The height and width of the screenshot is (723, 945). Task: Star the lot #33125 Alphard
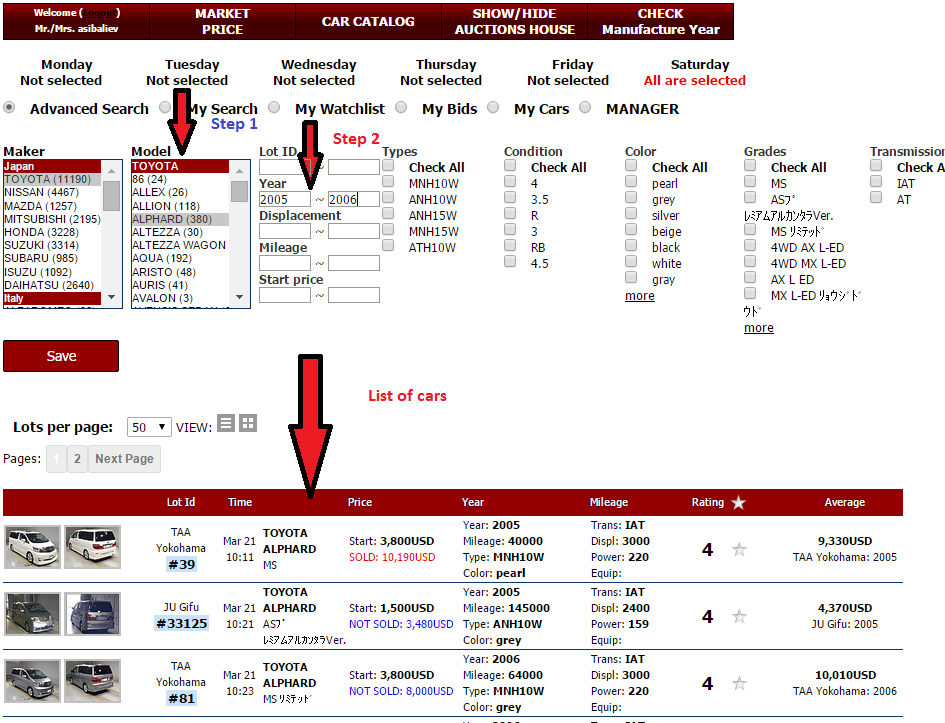[739, 617]
